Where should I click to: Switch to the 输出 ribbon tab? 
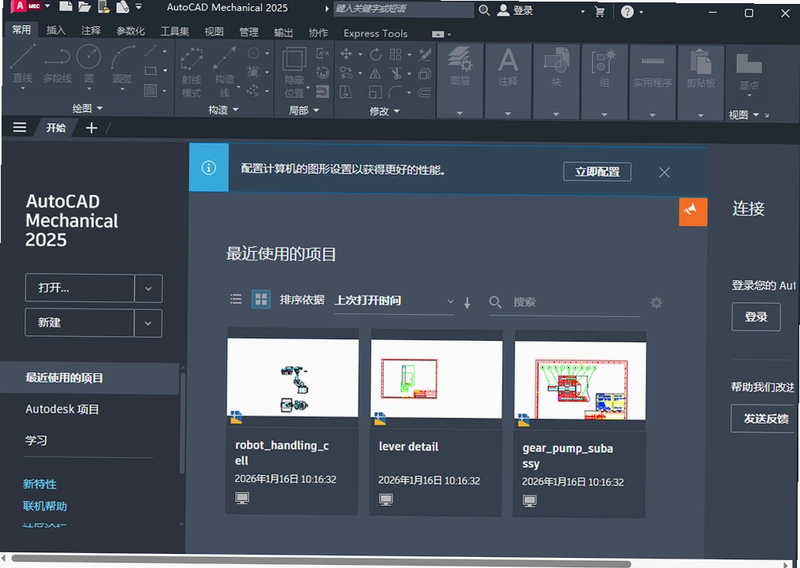283,33
